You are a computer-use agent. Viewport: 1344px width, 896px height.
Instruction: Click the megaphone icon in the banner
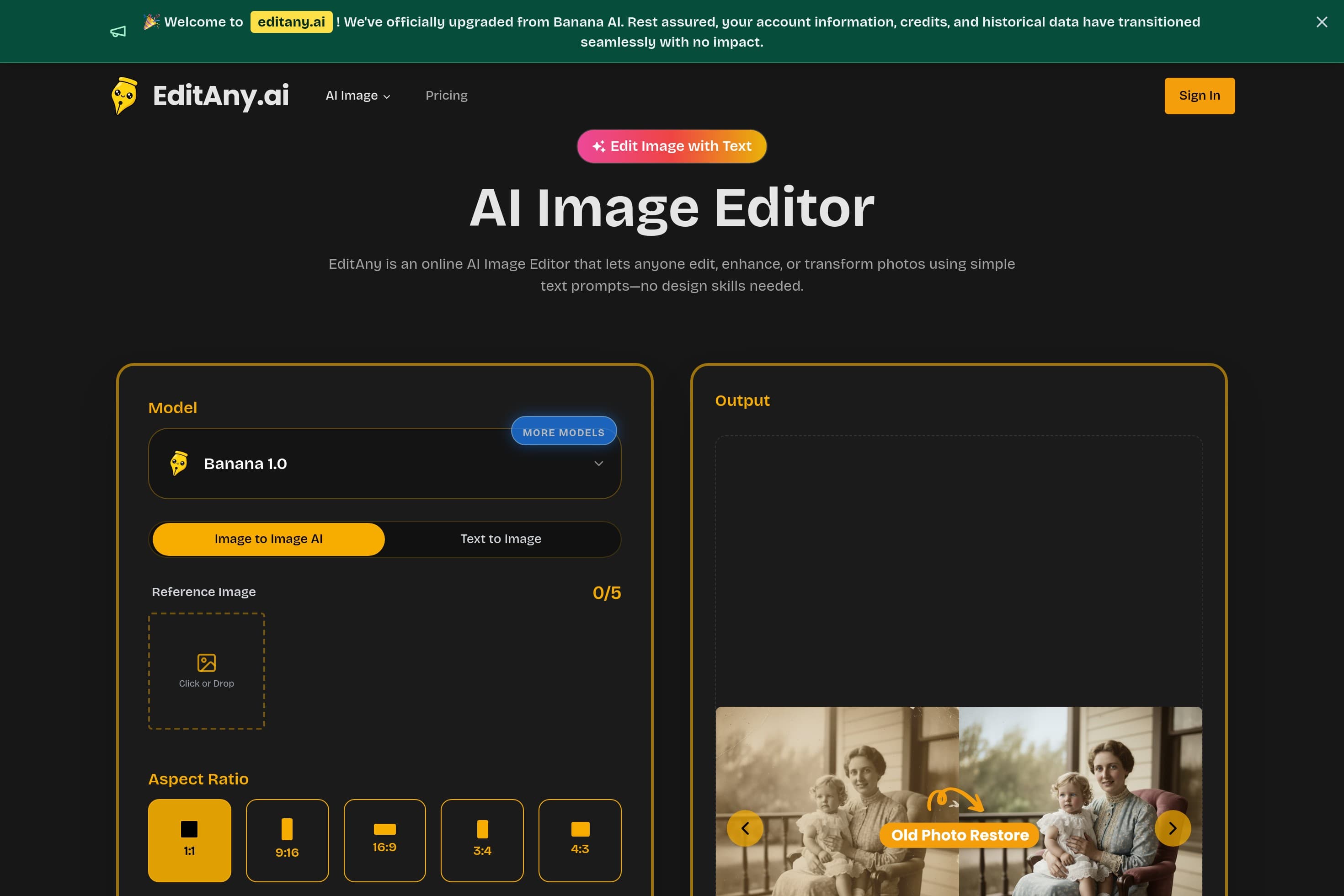click(x=118, y=32)
